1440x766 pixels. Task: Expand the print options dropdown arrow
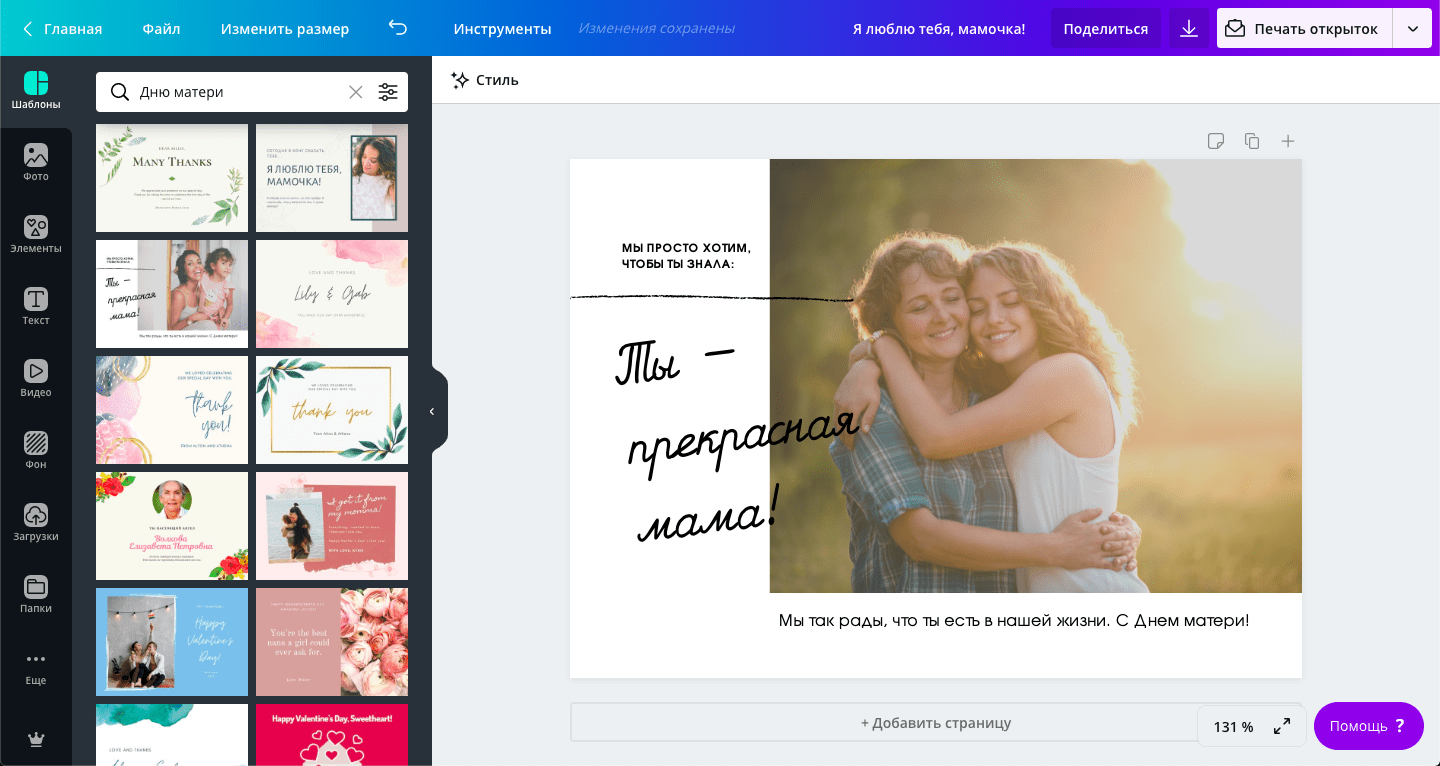pyautogui.click(x=1413, y=29)
